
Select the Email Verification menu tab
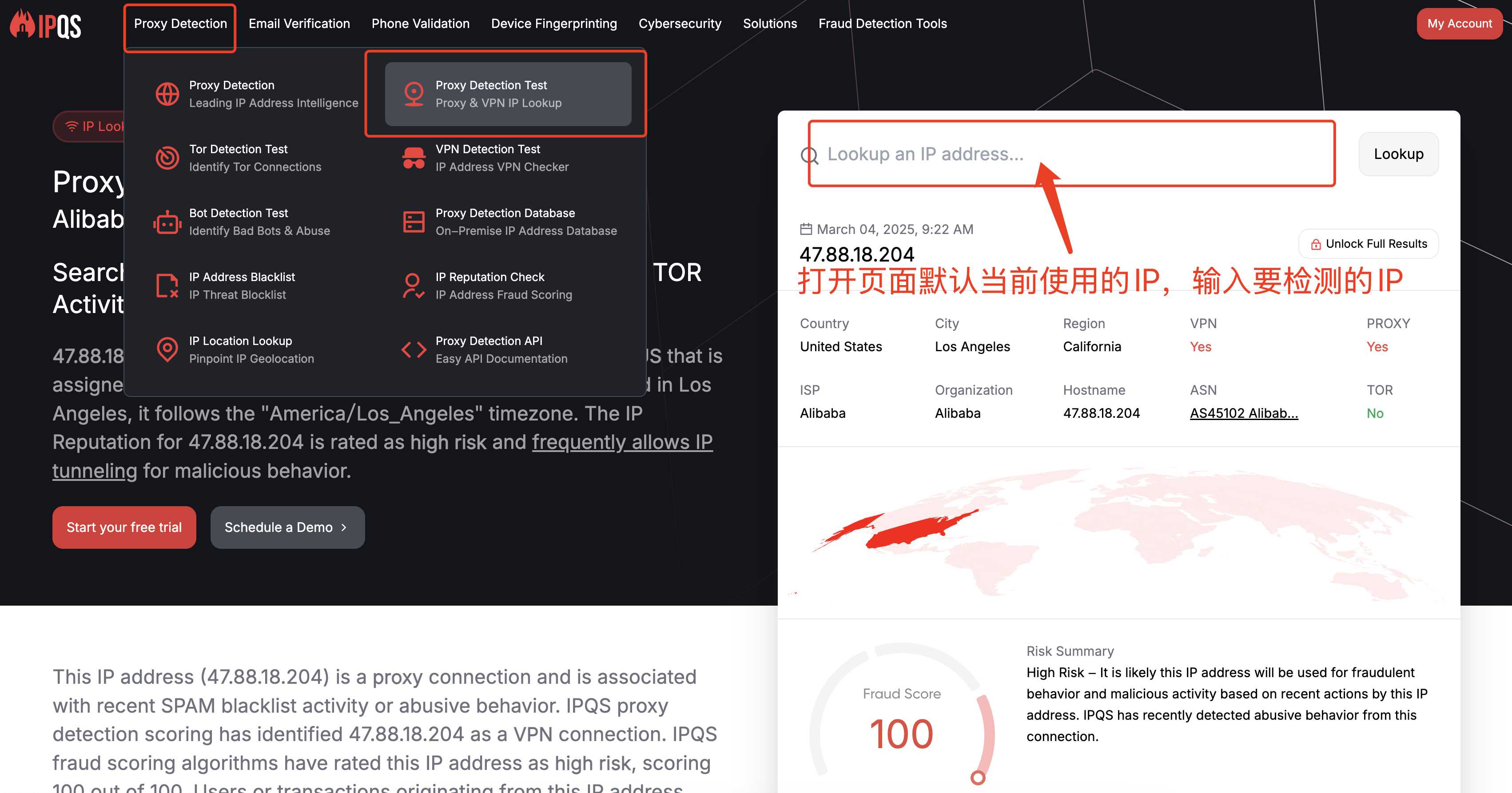(x=298, y=23)
